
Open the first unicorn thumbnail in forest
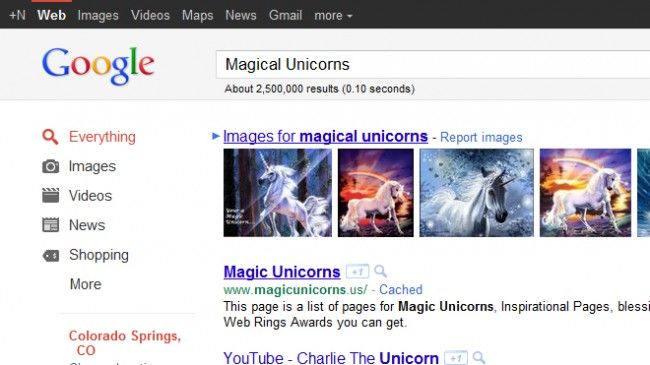[277, 193]
